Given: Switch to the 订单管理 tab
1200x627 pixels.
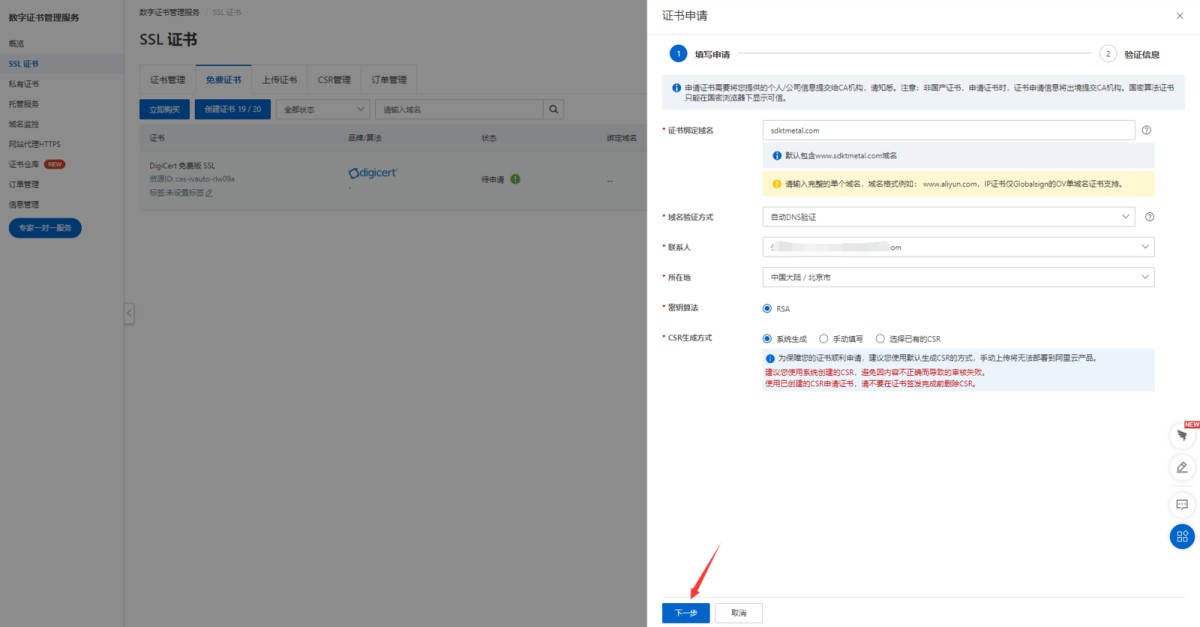Looking at the screenshot, I should click(x=389, y=79).
